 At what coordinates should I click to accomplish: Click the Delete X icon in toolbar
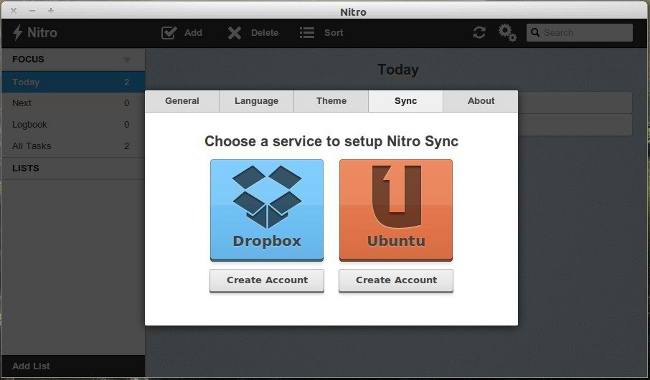click(x=234, y=33)
